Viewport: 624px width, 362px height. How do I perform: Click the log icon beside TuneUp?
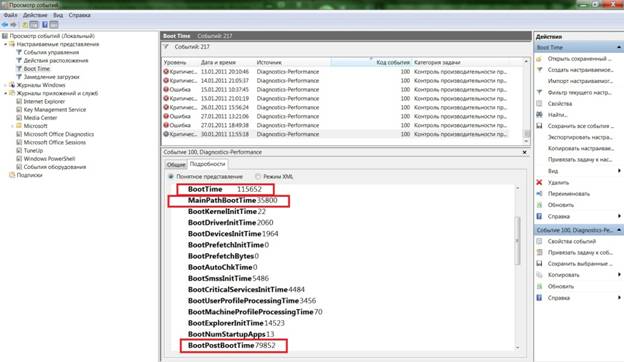19,150
